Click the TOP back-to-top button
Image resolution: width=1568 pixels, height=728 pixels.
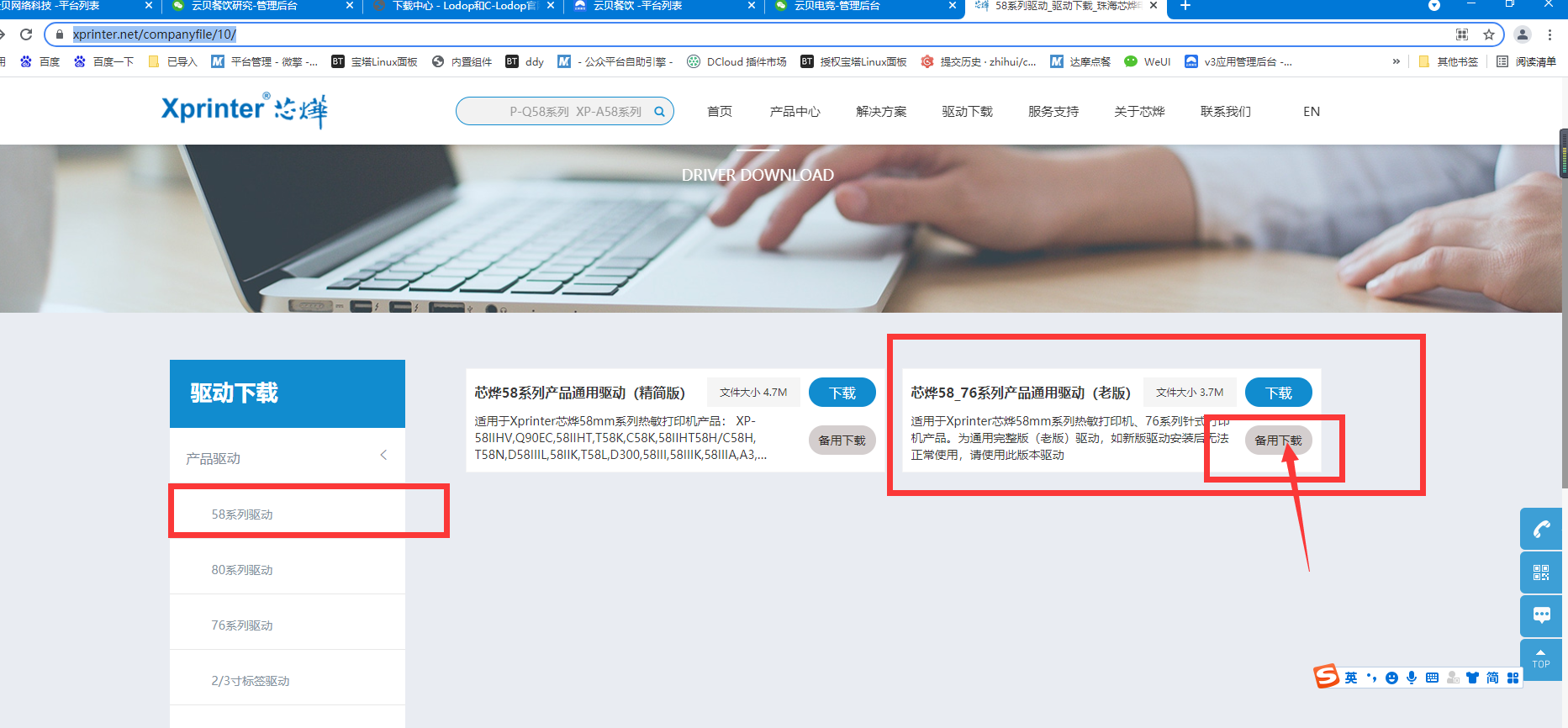pyautogui.click(x=1541, y=659)
